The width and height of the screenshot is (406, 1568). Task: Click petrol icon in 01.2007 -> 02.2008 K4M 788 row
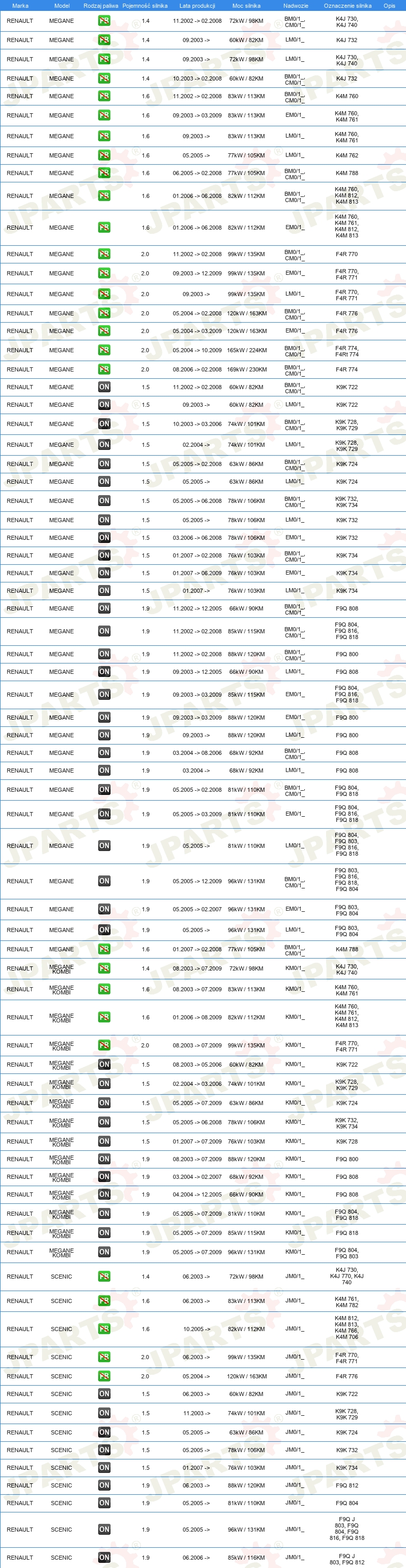click(104, 949)
